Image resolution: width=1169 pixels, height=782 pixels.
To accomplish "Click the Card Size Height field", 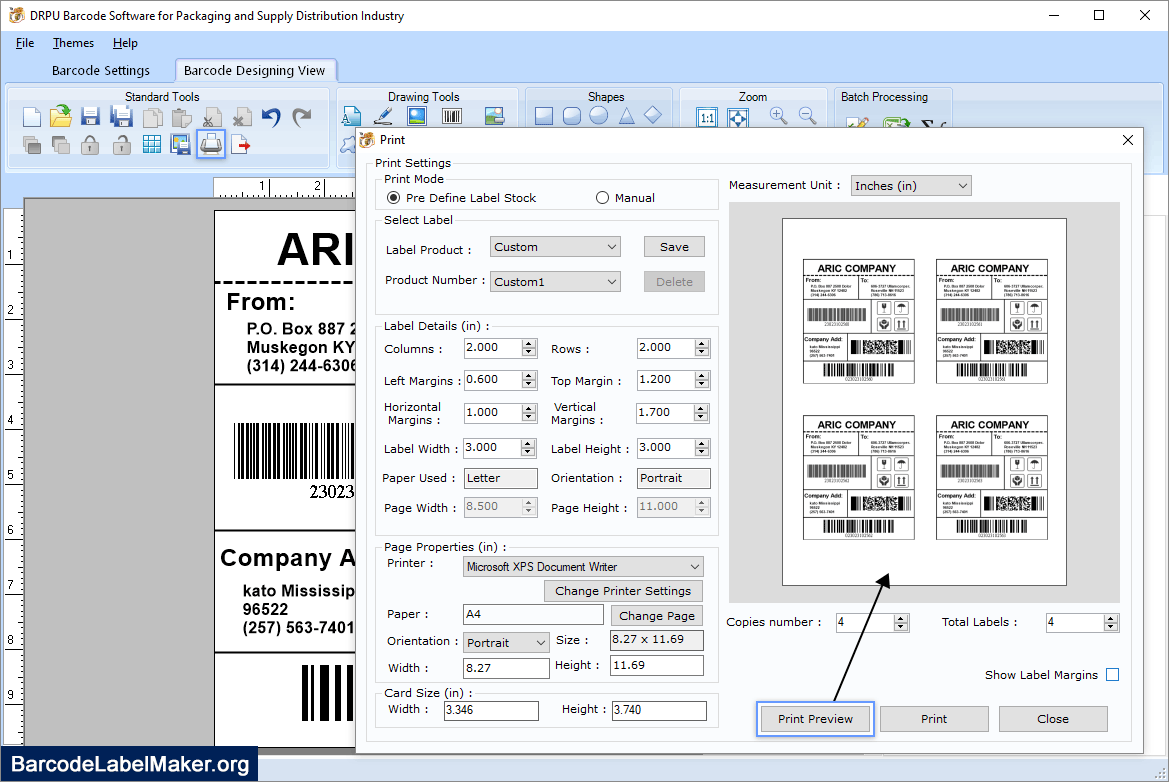I will 659,710.
